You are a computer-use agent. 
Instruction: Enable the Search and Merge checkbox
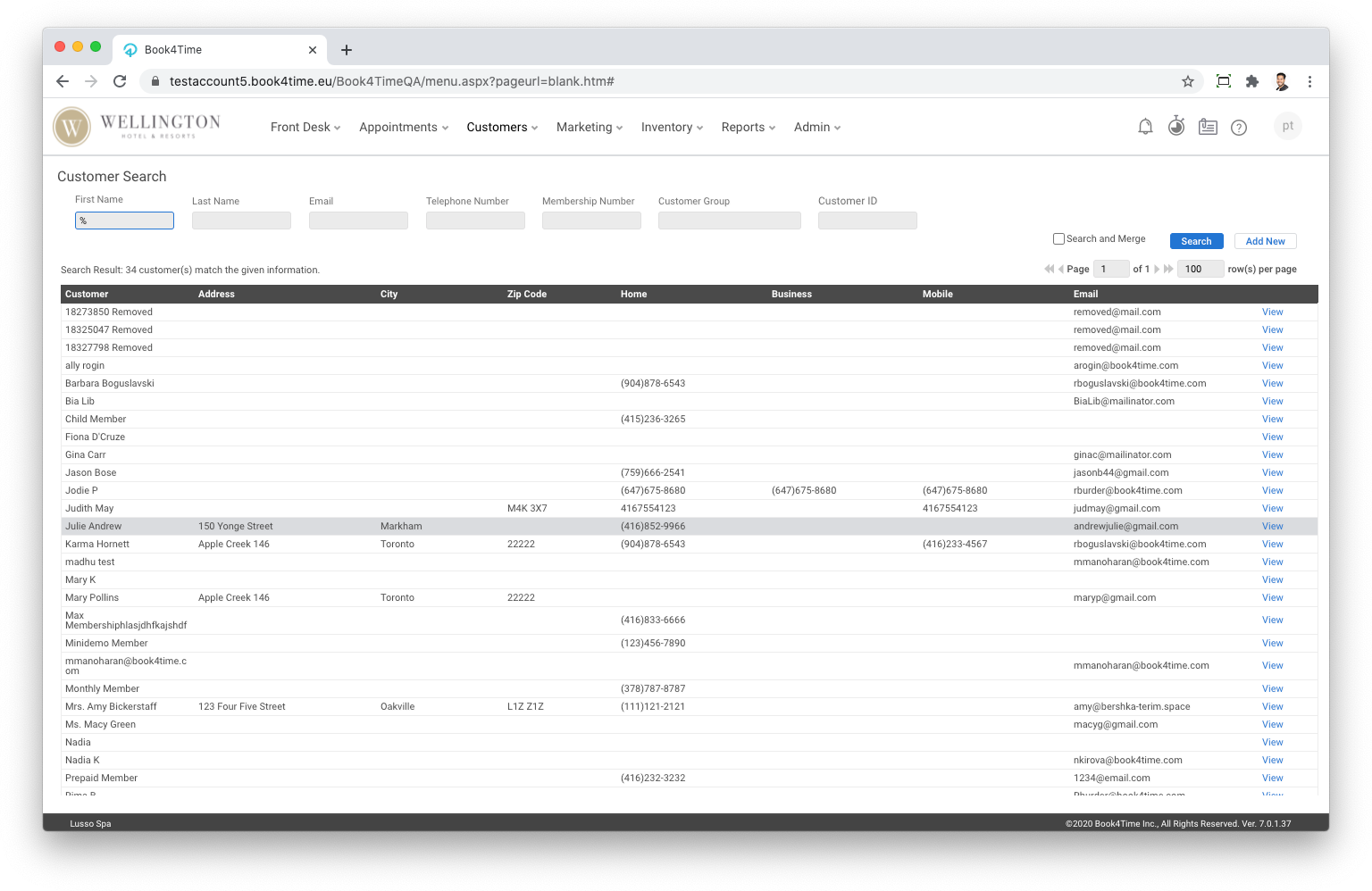[x=1058, y=238]
